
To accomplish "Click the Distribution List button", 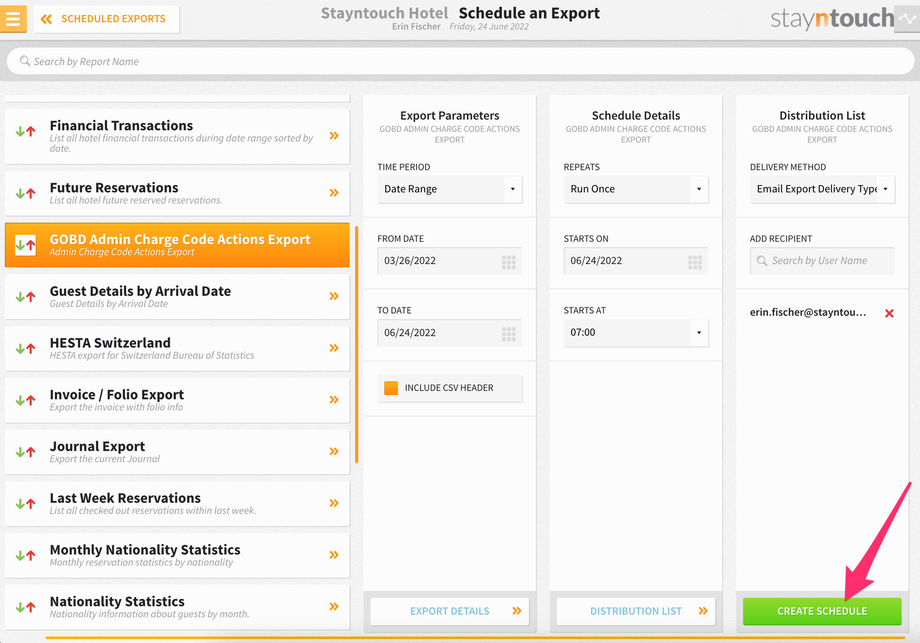I will click(x=636, y=611).
